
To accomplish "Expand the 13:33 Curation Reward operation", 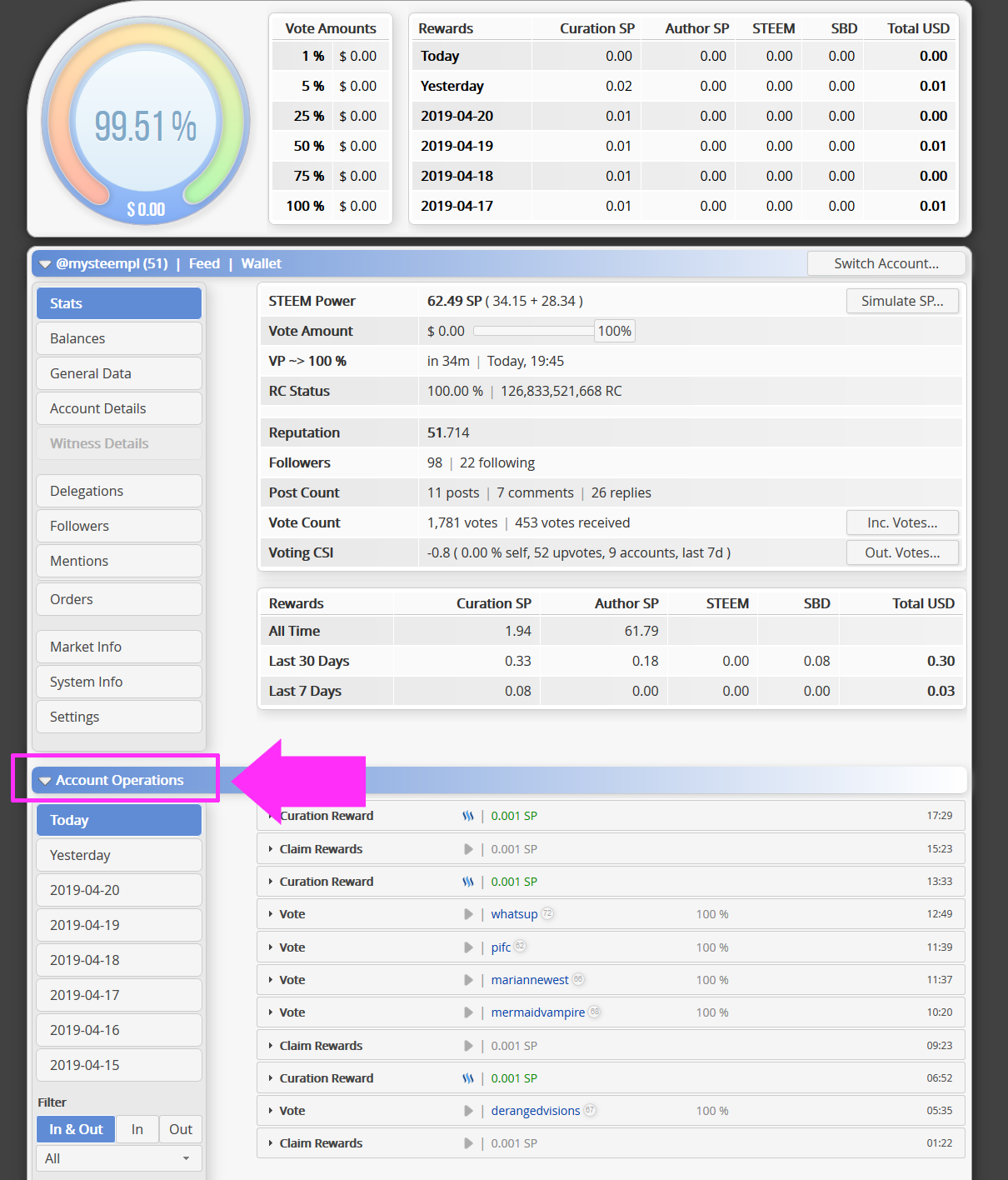I will [271, 882].
